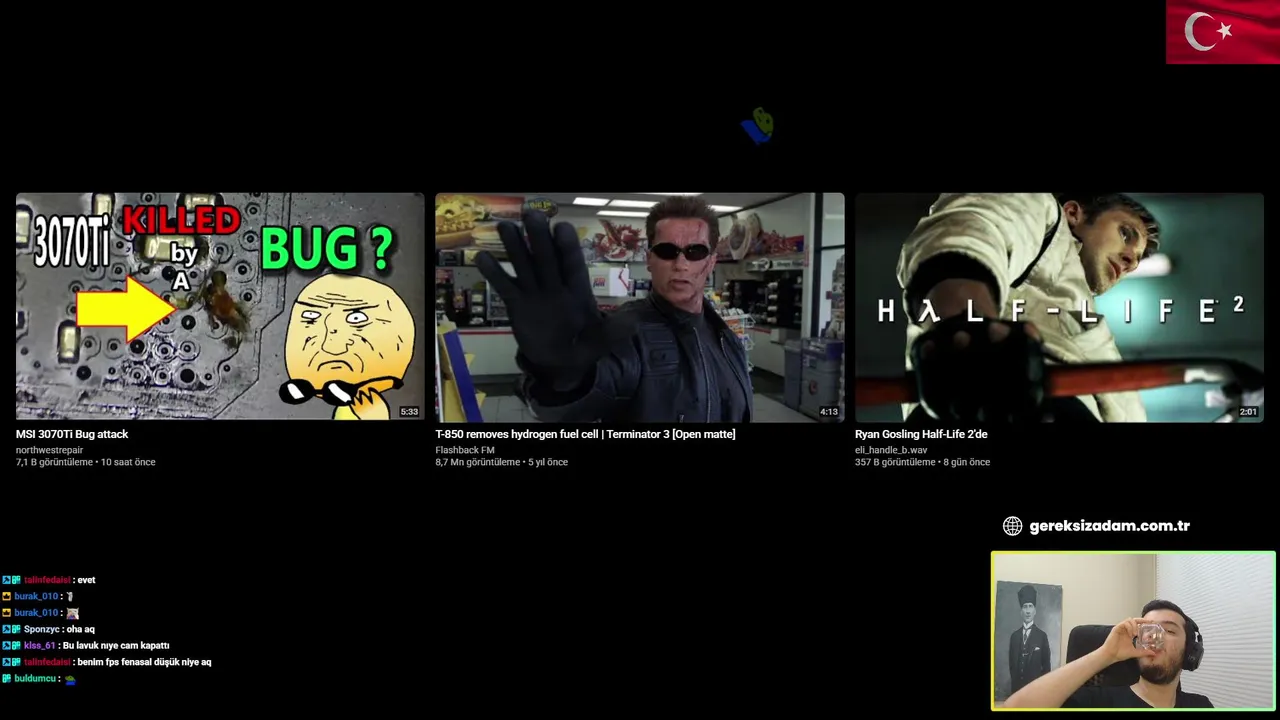Open the MSI 3070Ti Bug attack thumbnail
The image size is (1280, 720).
pos(220,306)
